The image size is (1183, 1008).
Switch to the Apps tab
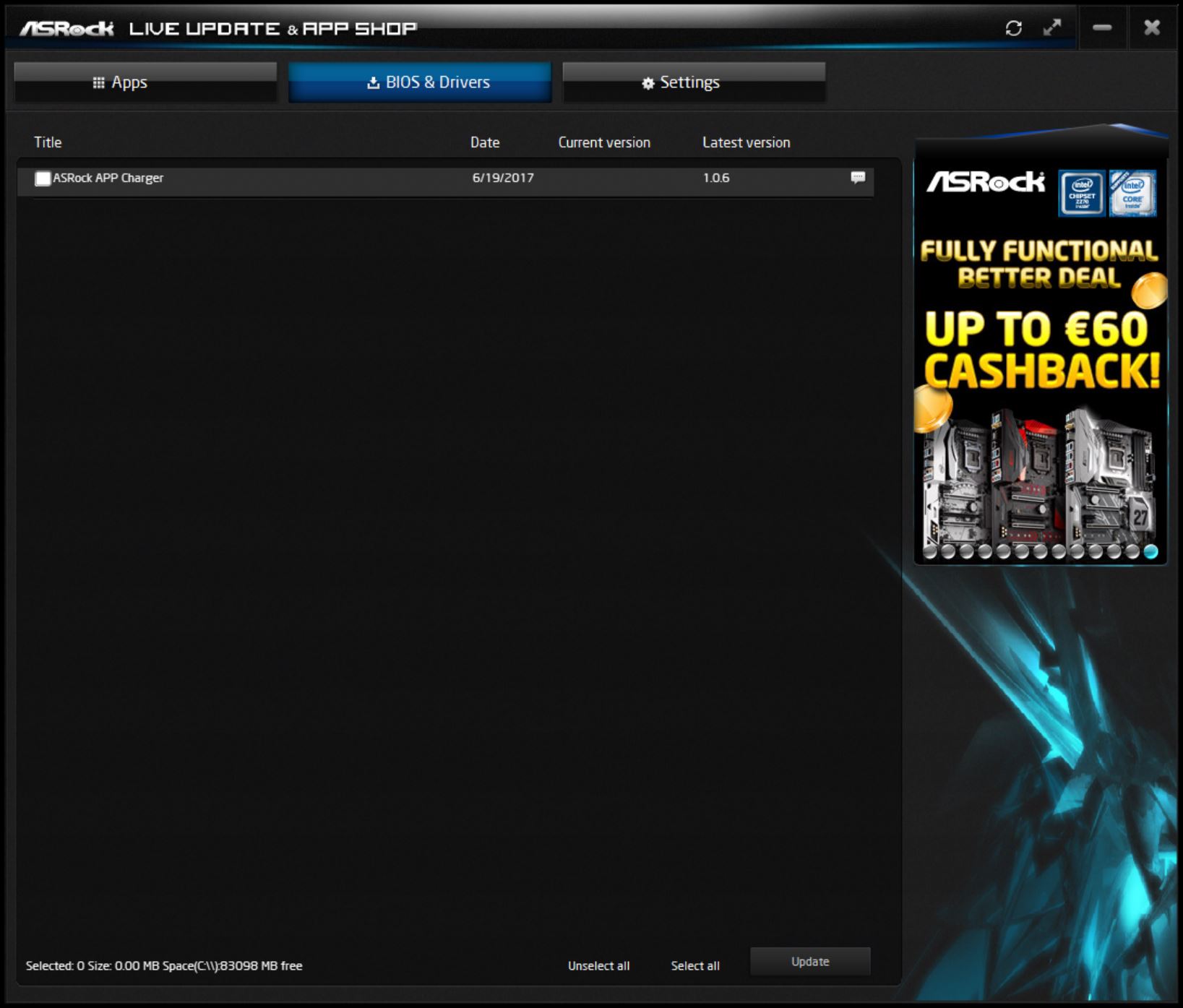pos(145,82)
